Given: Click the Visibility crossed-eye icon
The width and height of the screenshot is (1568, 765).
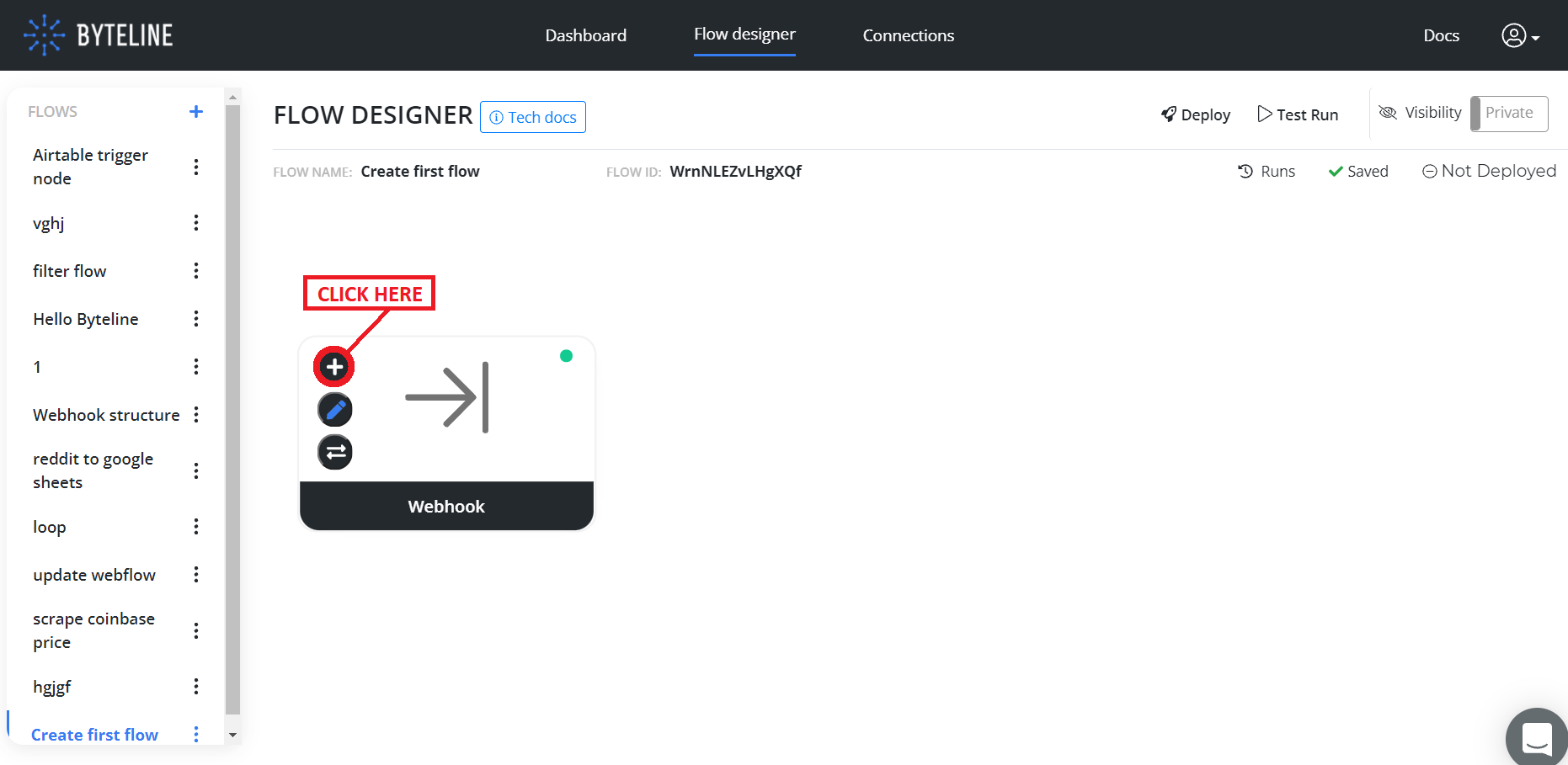Looking at the screenshot, I should click(1388, 113).
